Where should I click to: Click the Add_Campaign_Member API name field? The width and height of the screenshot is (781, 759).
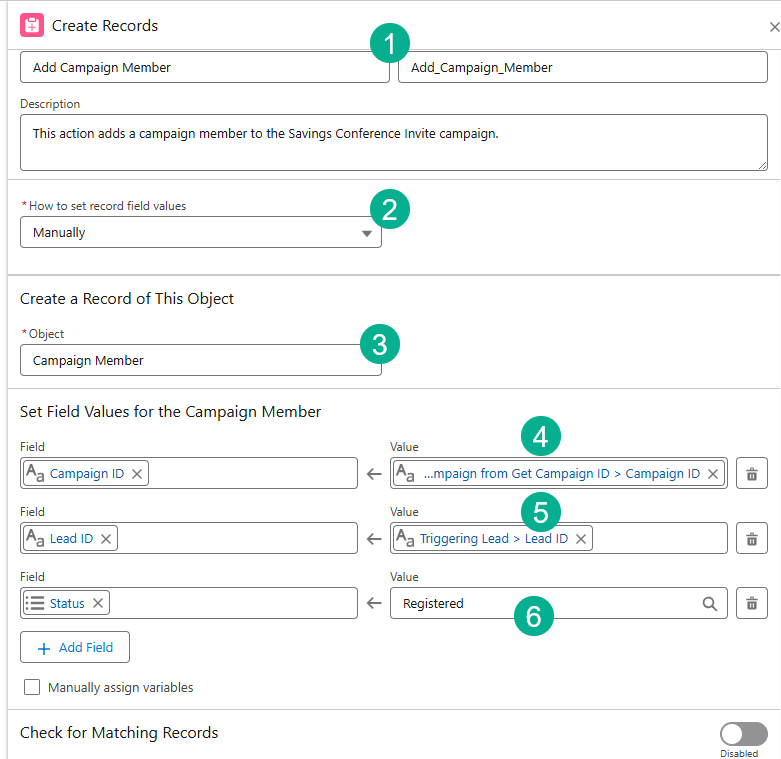click(582, 68)
